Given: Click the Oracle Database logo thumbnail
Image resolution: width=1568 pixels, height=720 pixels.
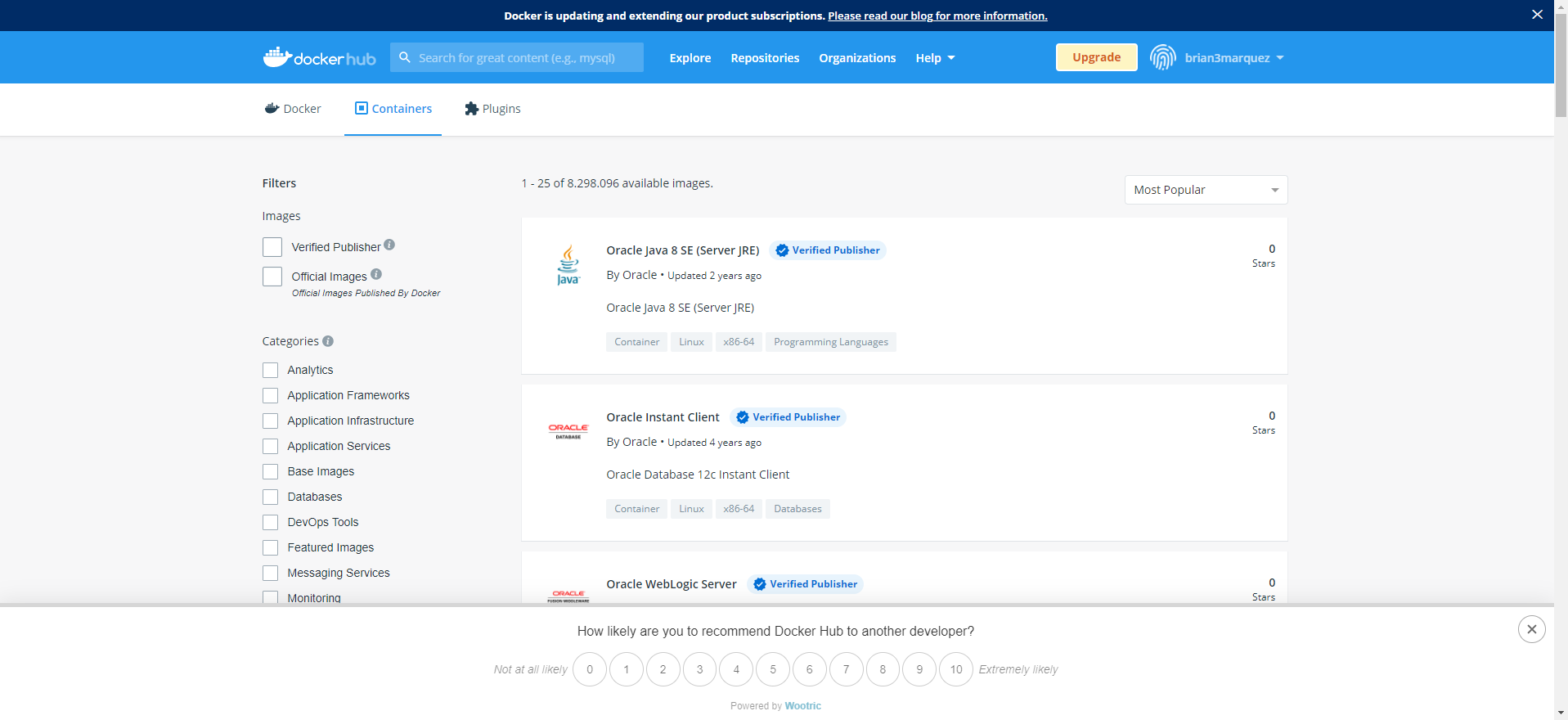Looking at the screenshot, I should pyautogui.click(x=568, y=431).
